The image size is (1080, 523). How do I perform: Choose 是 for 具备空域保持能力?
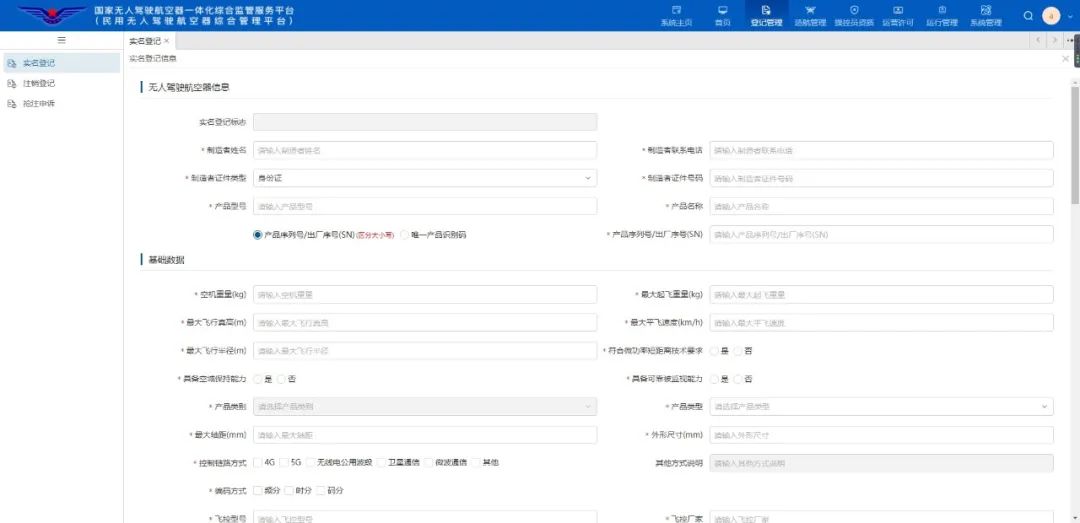pos(258,379)
